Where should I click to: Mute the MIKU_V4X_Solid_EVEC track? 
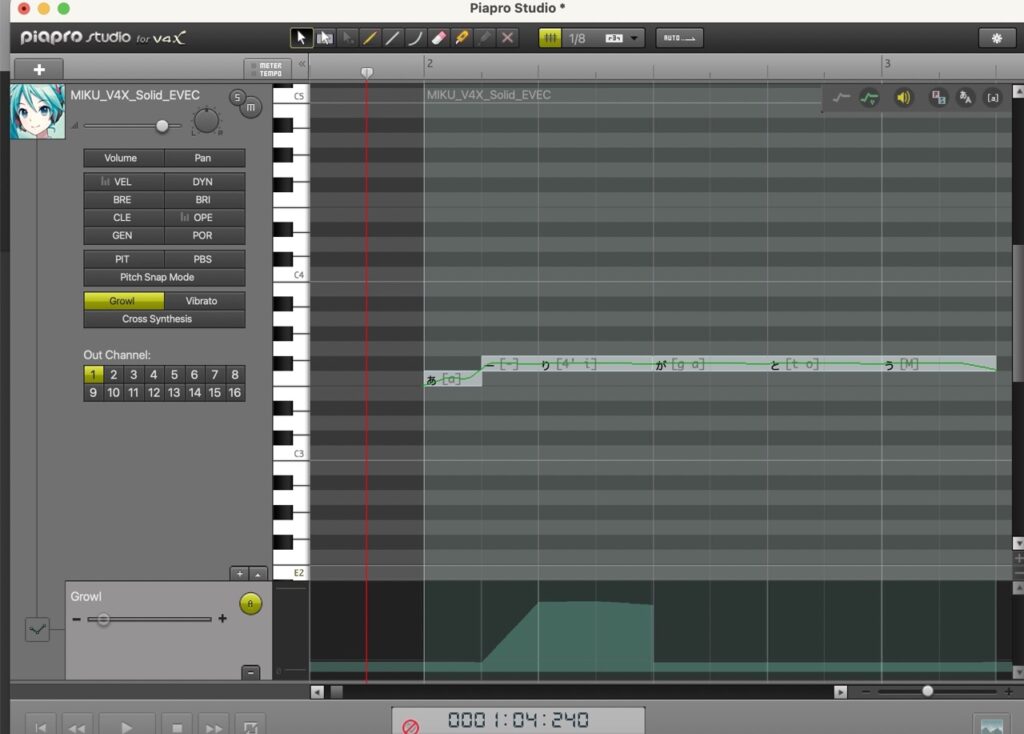point(250,107)
